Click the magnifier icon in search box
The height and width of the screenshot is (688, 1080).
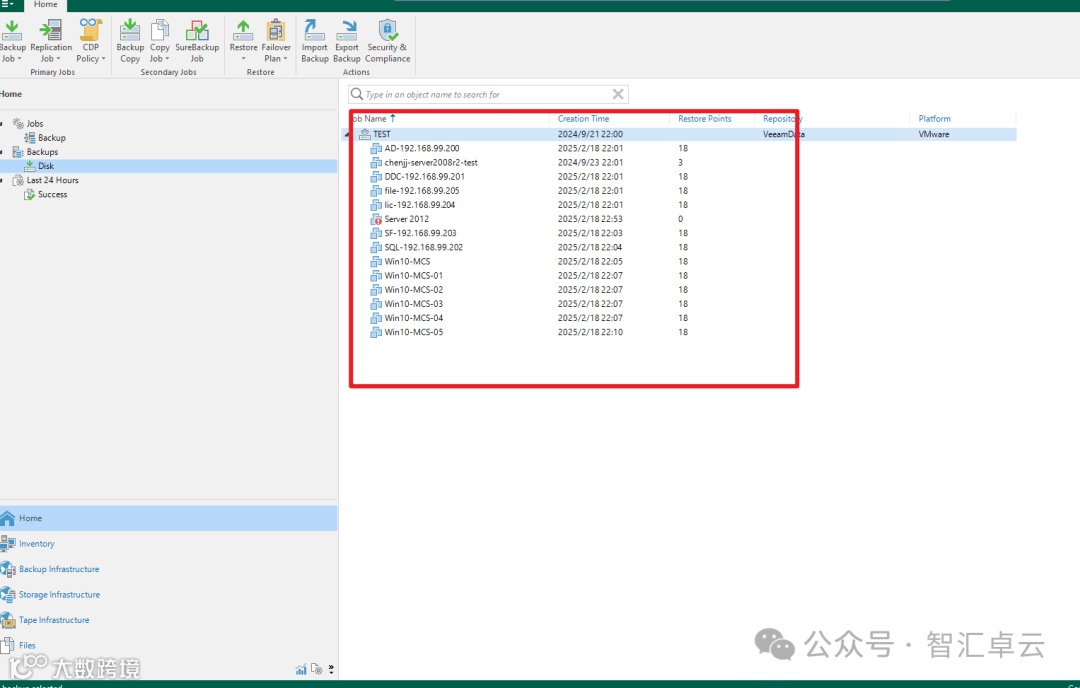pos(357,94)
